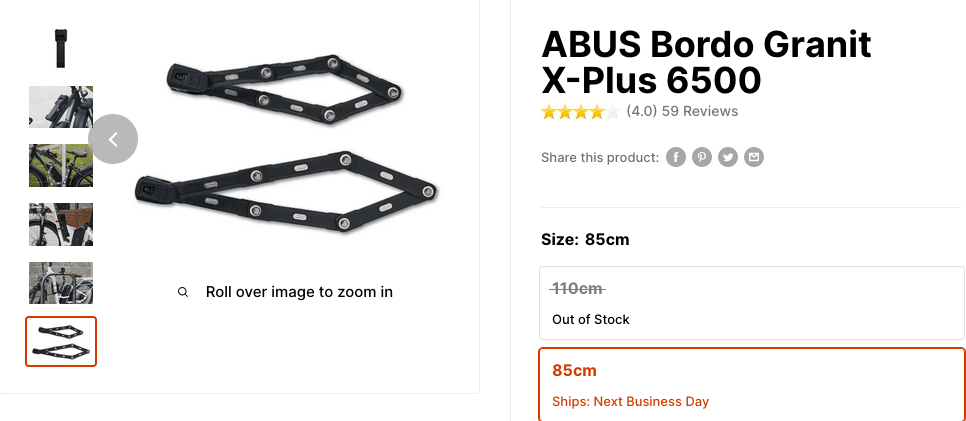Share product on Twitter
Image resolution: width=966 pixels, height=421 pixels.
[728, 158]
